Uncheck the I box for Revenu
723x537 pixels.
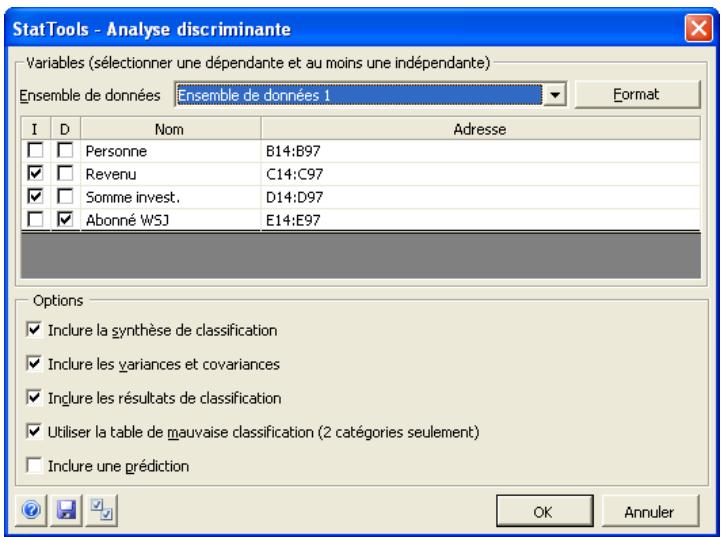pyautogui.click(x=36, y=173)
